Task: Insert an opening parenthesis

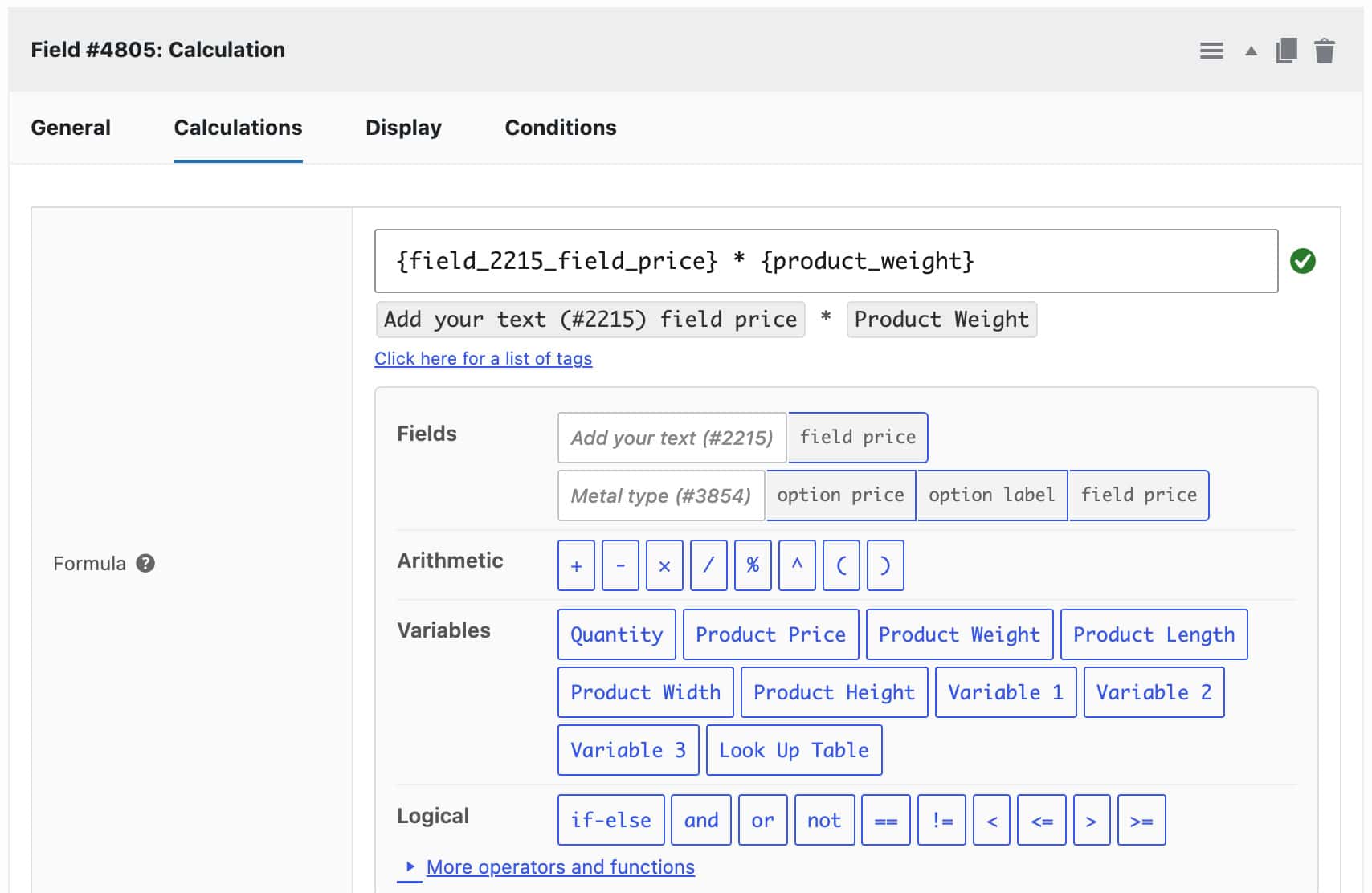Action: (841, 565)
